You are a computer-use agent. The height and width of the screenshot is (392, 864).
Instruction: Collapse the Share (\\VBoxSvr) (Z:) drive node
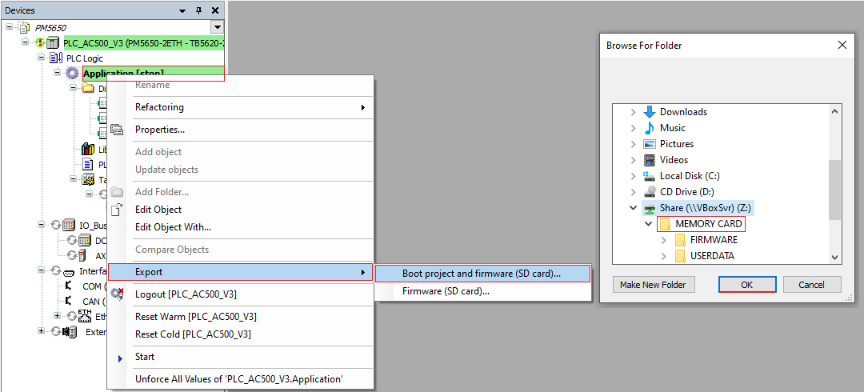(x=633, y=208)
